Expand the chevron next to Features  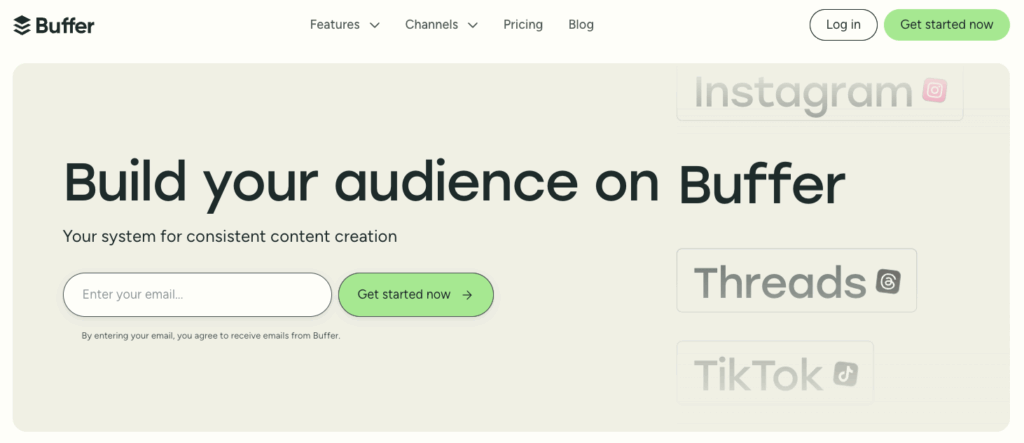375,25
